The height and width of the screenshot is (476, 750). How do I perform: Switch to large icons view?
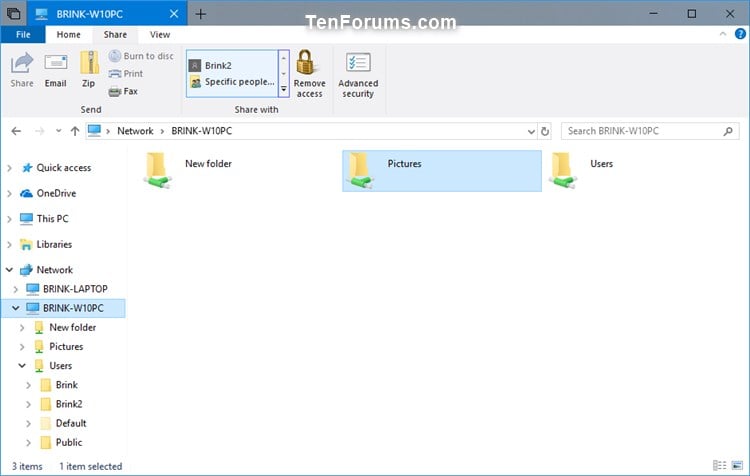click(x=737, y=465)
